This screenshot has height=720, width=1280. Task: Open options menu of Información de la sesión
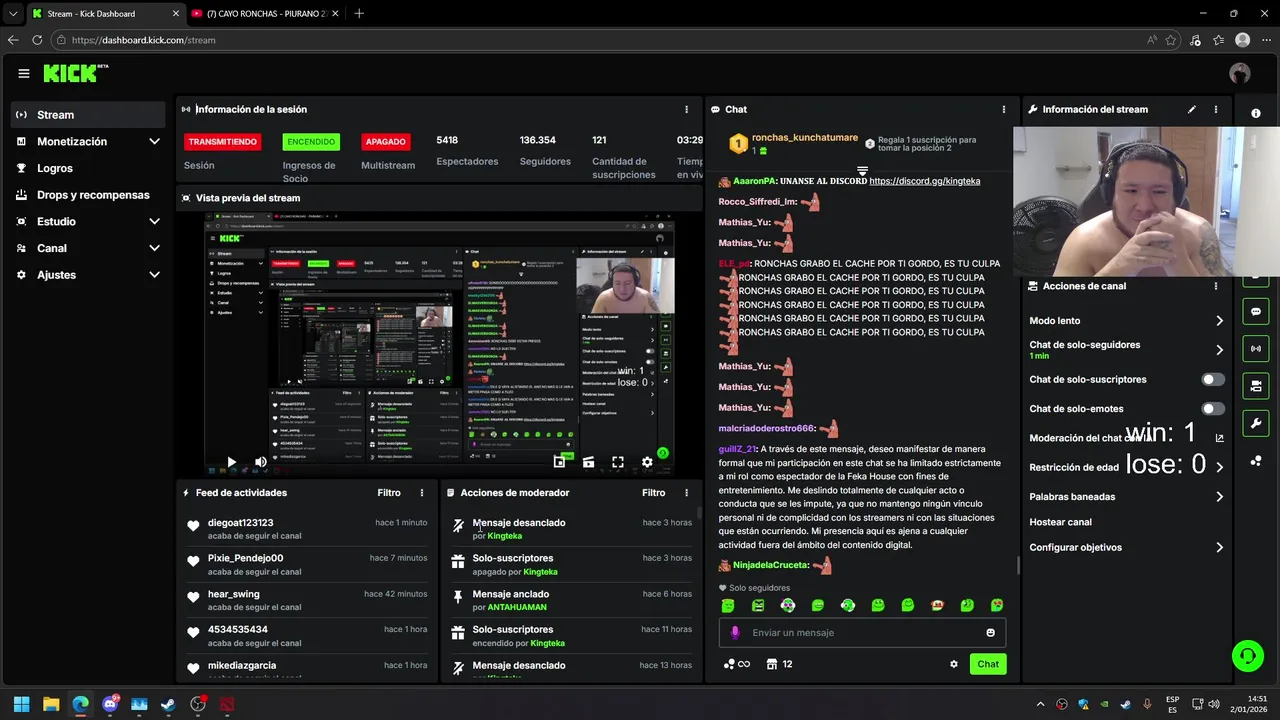(686, 109)
